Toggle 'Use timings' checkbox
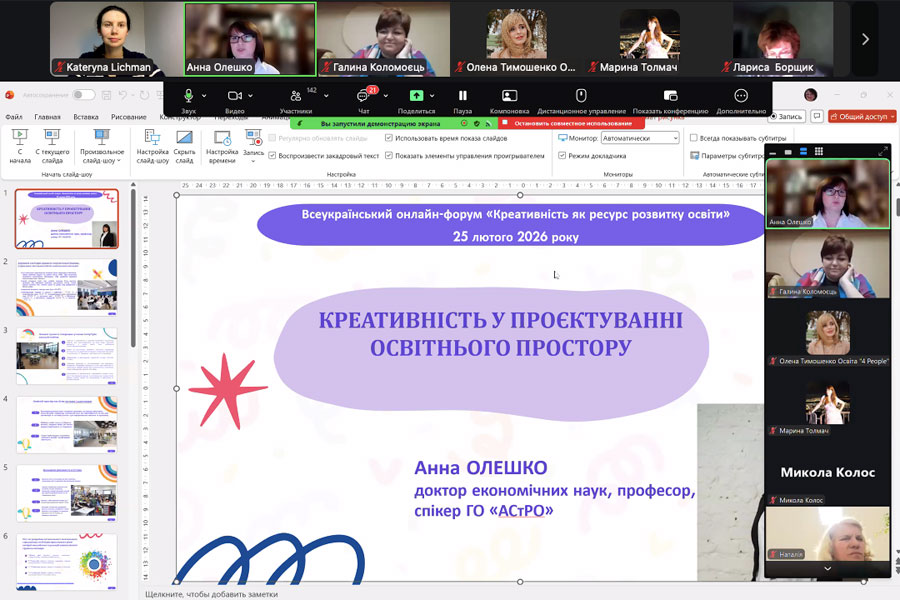Image resolution: width=900 pixels, height=600 pixels. click(x=389, y=138)
